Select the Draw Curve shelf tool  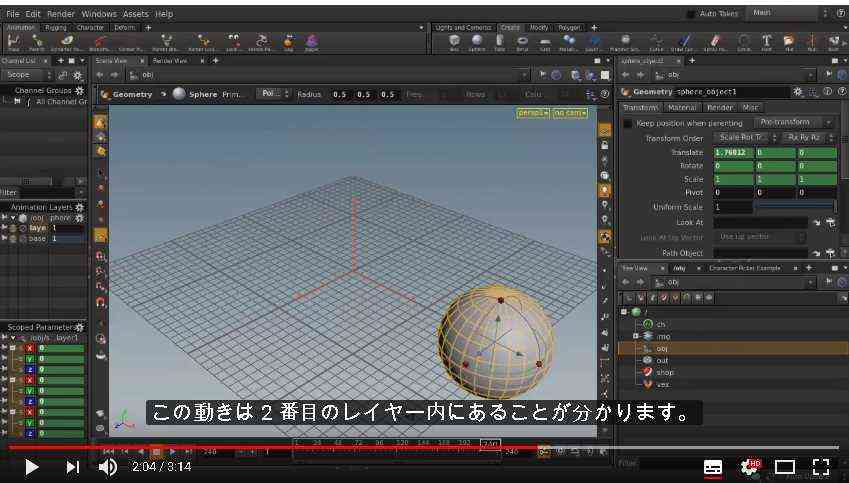[x=684, y=42]
